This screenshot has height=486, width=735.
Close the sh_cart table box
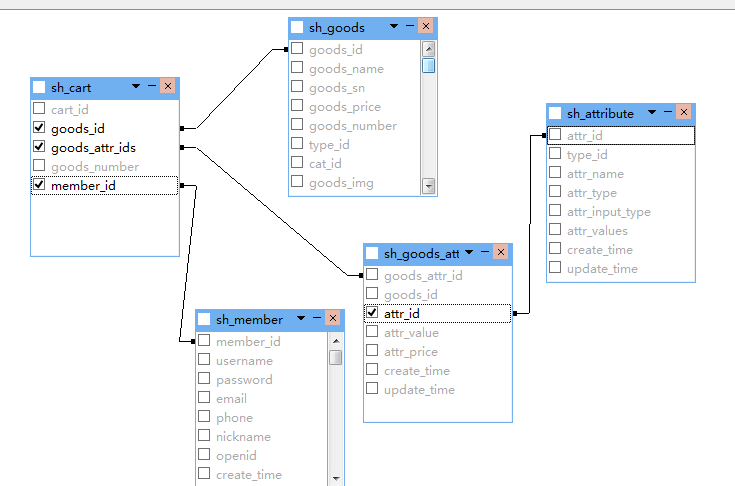167,87
